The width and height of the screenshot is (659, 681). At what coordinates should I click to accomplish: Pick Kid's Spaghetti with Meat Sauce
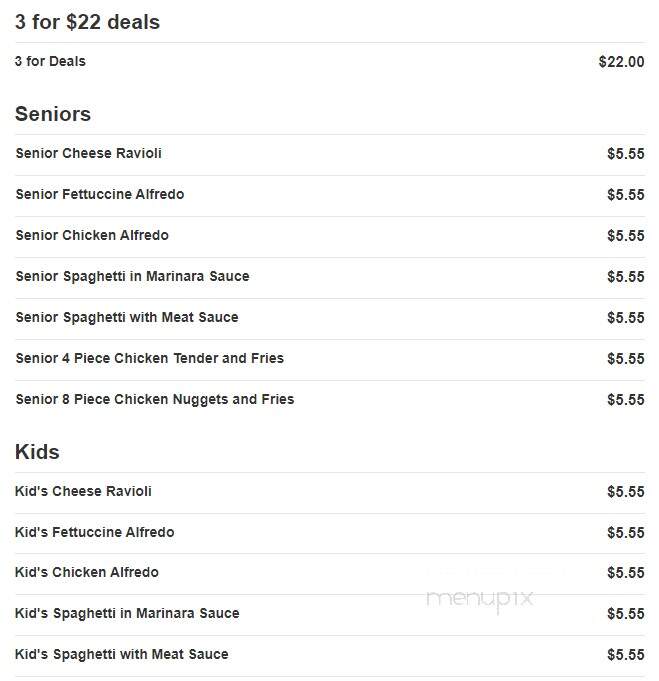click(121, 655)
